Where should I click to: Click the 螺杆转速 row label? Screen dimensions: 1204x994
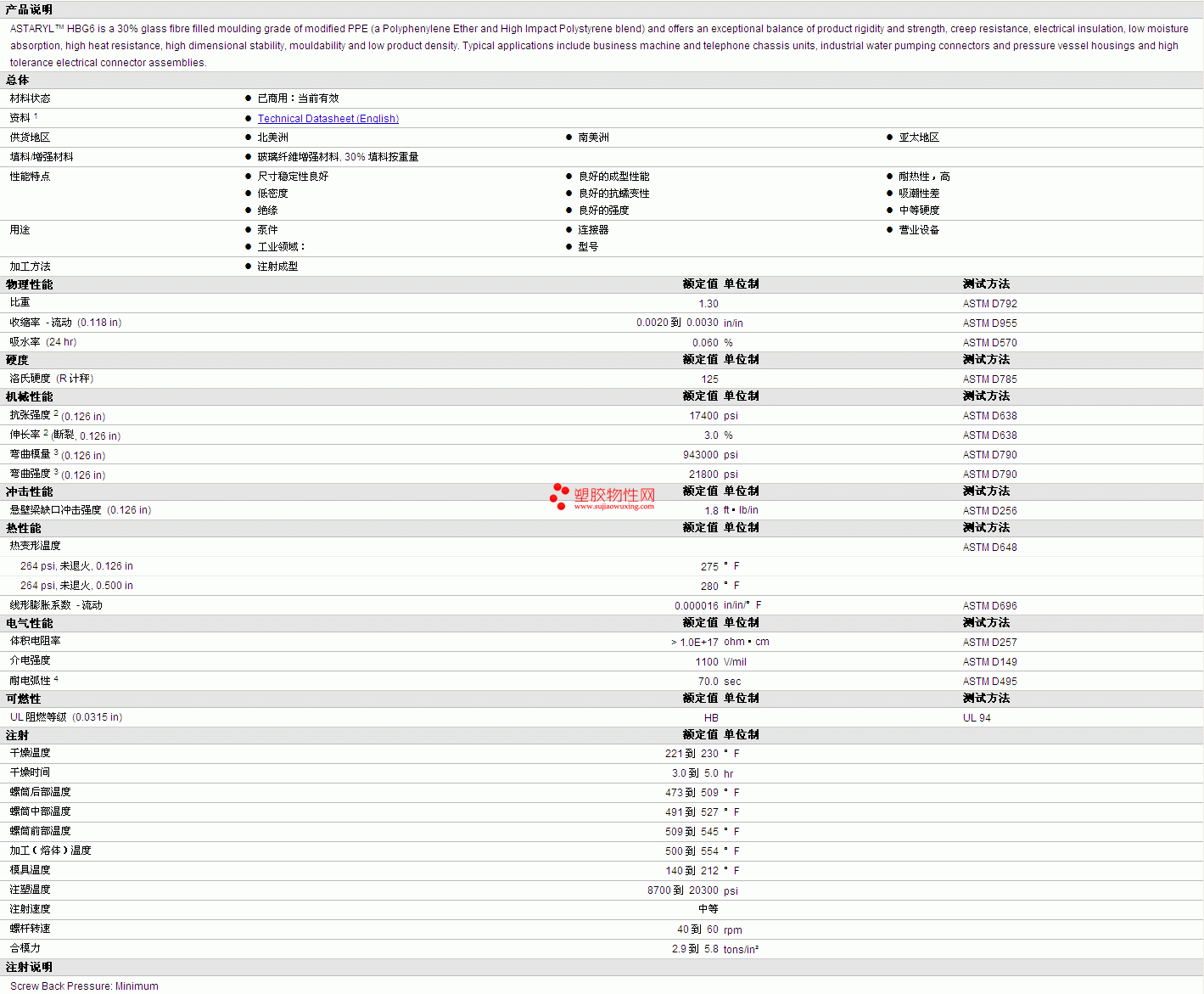(30, 929)
